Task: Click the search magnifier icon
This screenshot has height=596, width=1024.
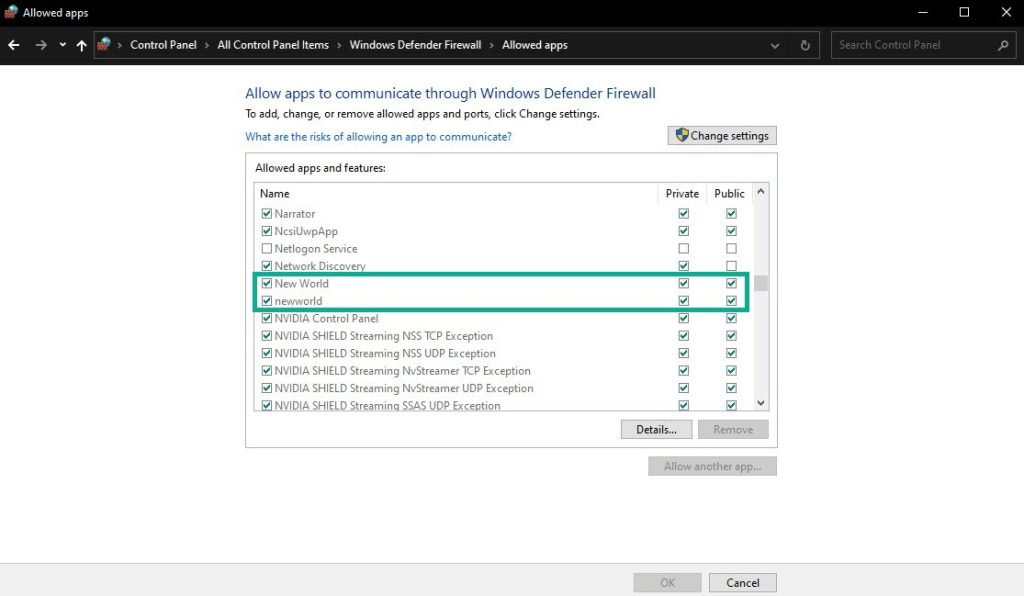Action: (1003, 45)
